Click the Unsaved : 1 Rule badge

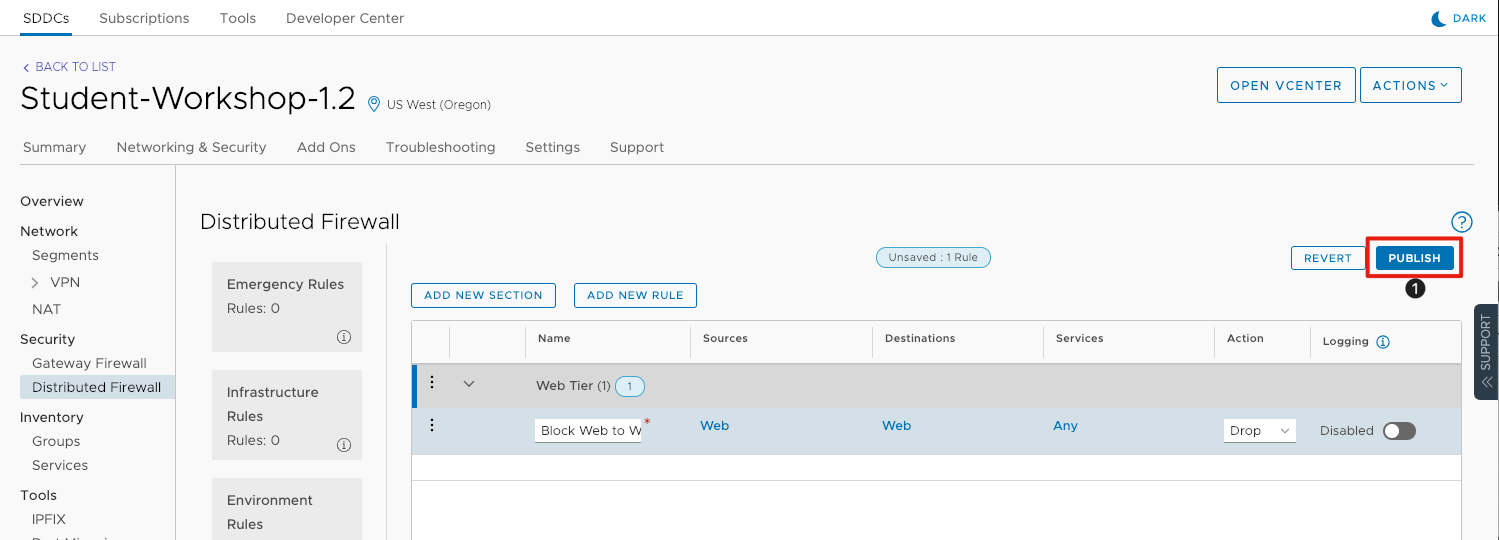pyautogui.click(x=933, y=257)
